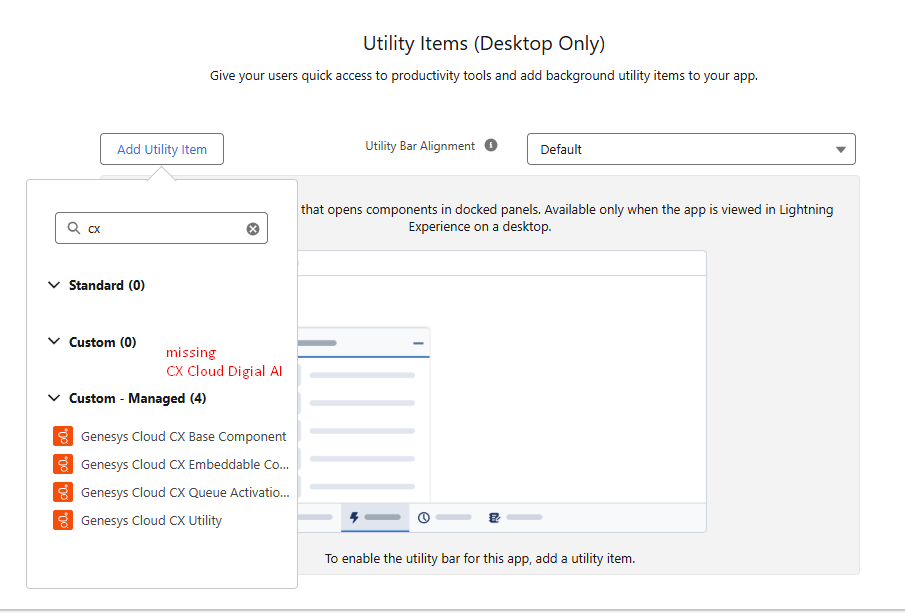
Task: Click the notes icon in preview bar
Action: coord(494,517)
